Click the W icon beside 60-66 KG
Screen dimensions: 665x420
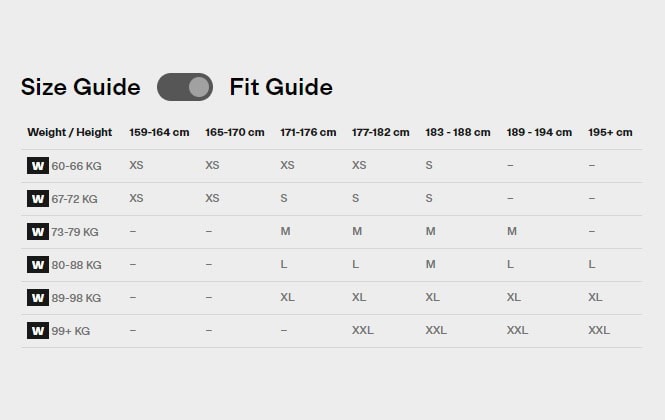click(x=38, y=166)
